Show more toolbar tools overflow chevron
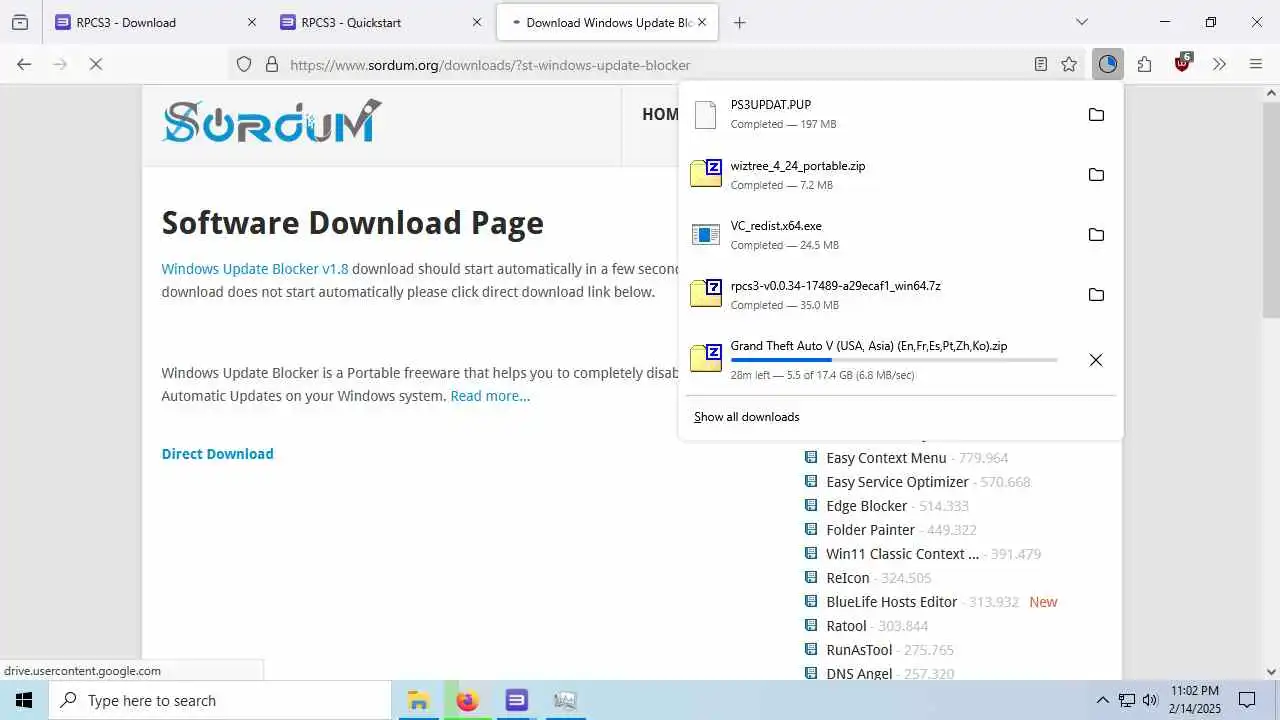 coord(1219,64)
